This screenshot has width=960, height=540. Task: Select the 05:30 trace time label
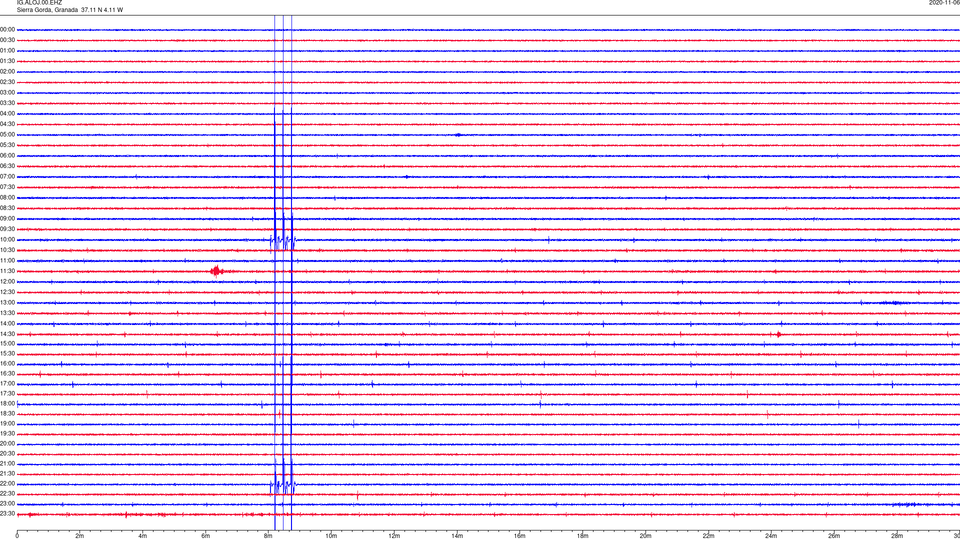[x=7, y=145]
